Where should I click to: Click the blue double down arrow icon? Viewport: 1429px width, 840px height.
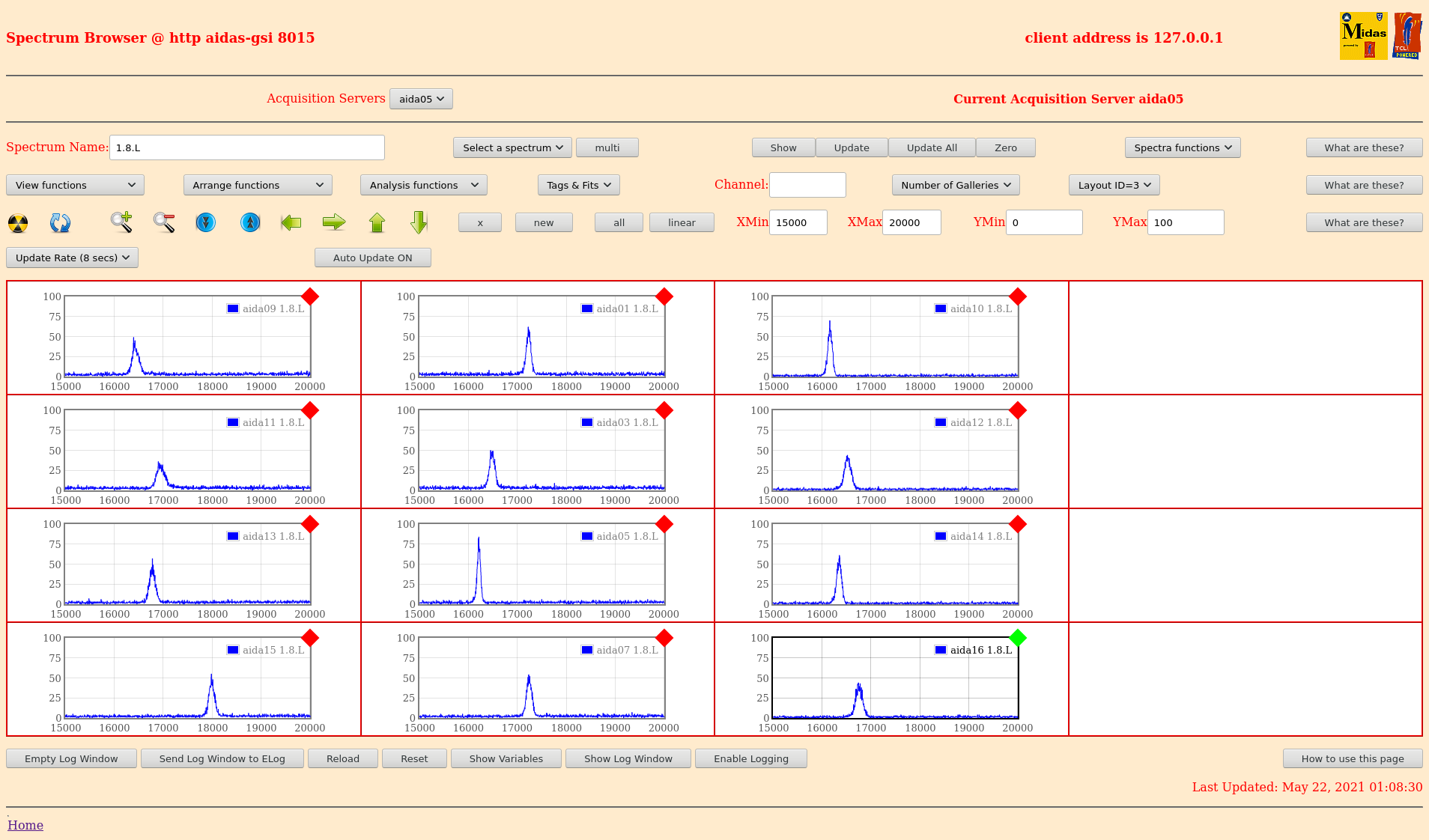tap(205, 222)
